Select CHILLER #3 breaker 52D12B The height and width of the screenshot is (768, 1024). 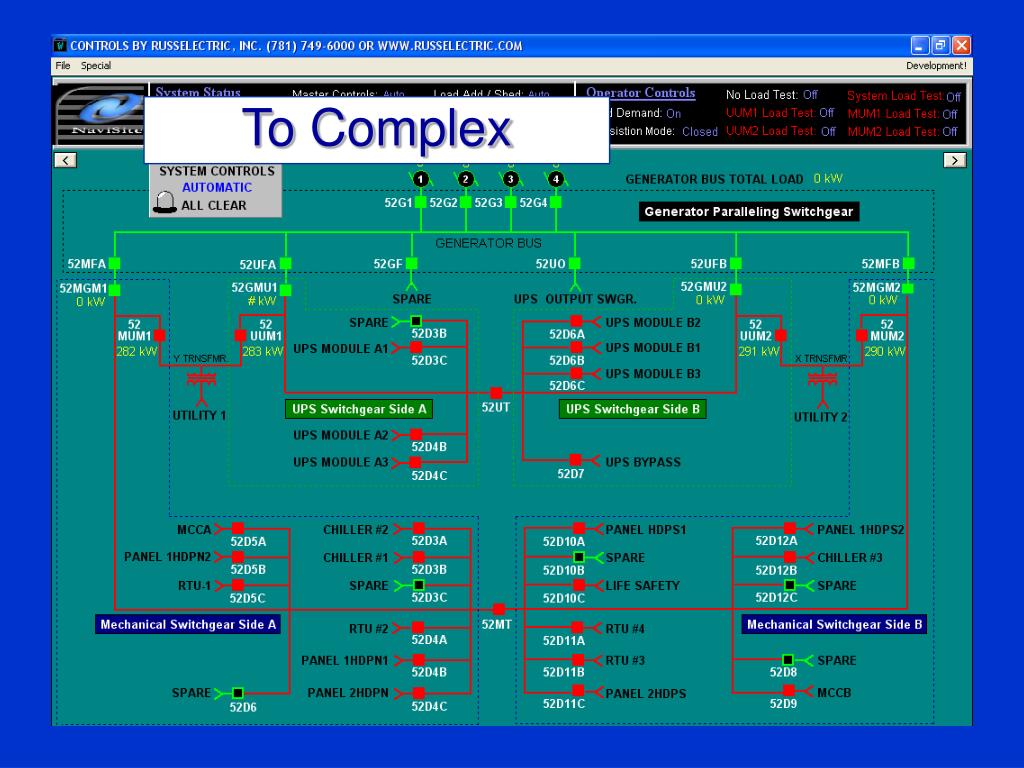(790, 557)
